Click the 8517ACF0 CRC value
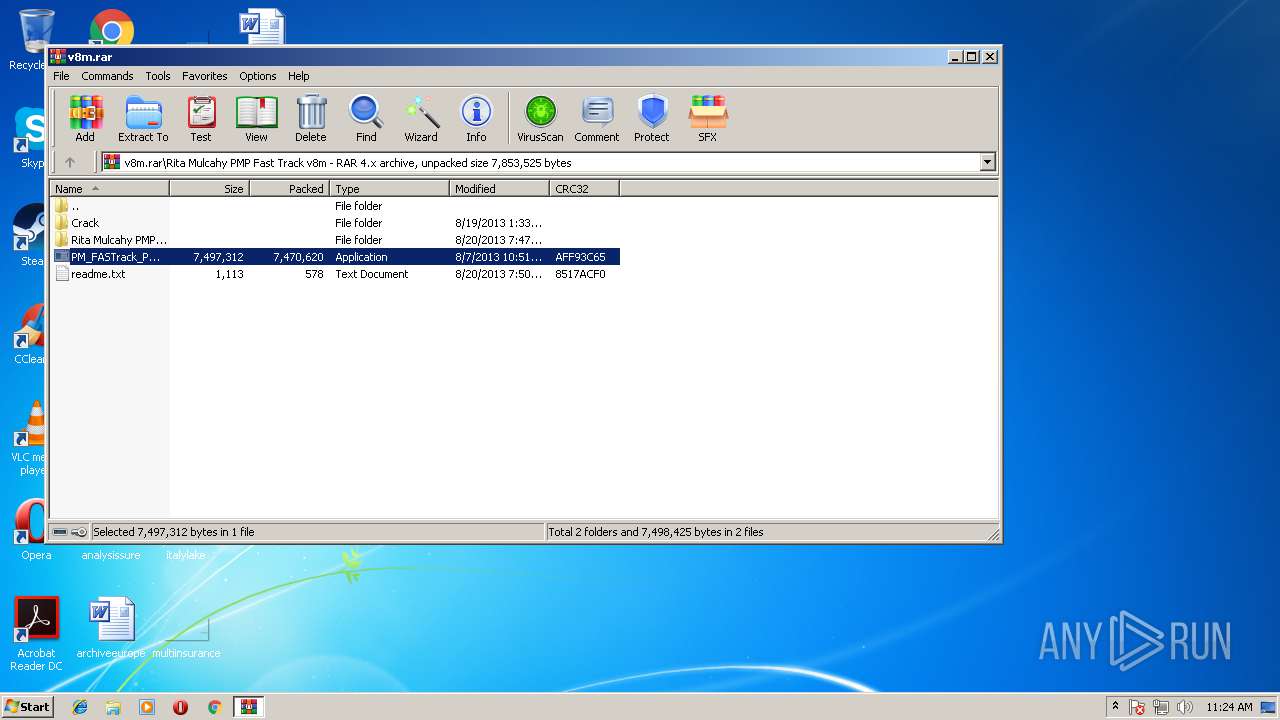The height and width of the screenshot is (720, 1280). [580, 274]
